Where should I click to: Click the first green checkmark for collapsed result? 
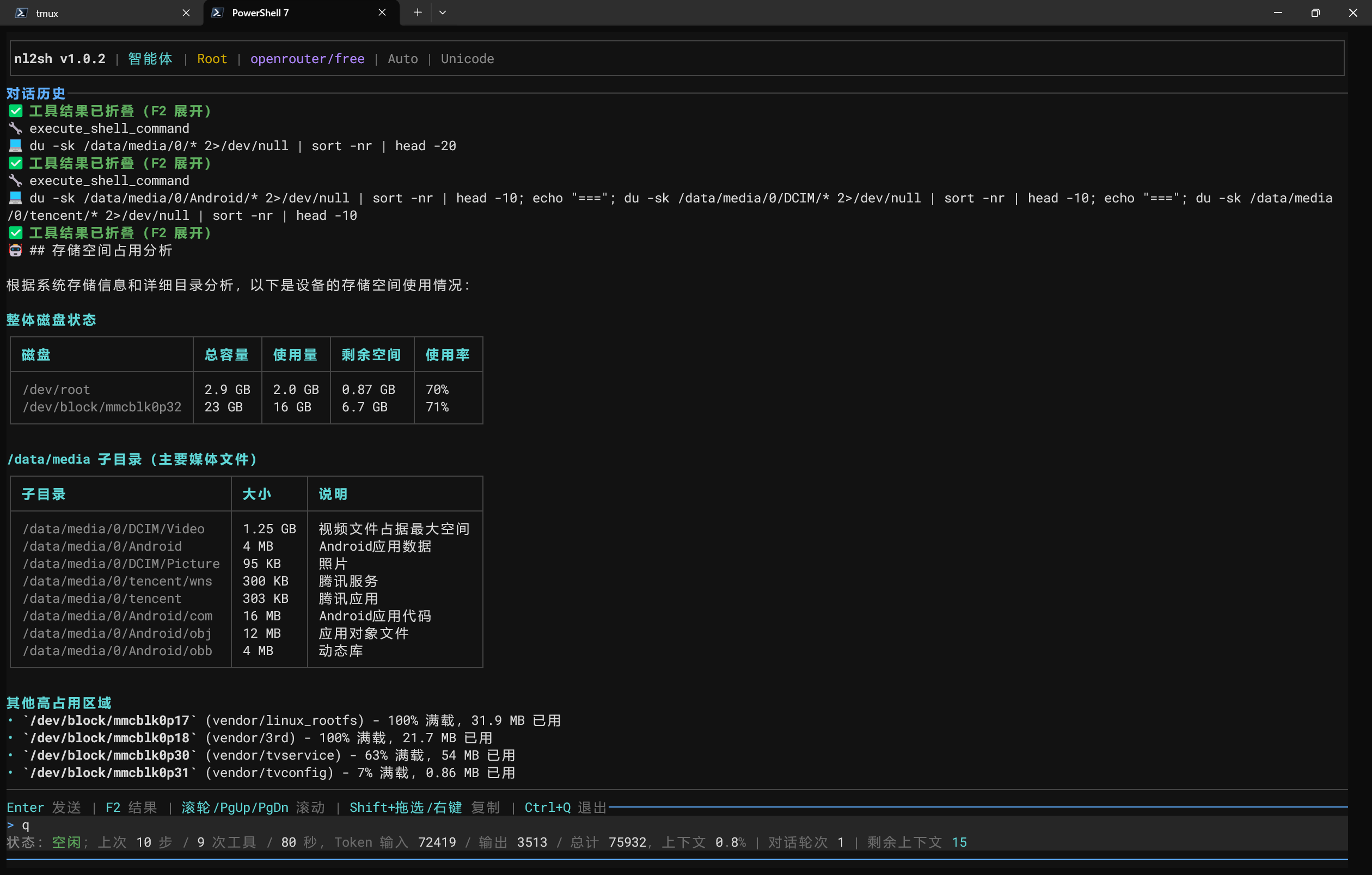tap(15, 111)
